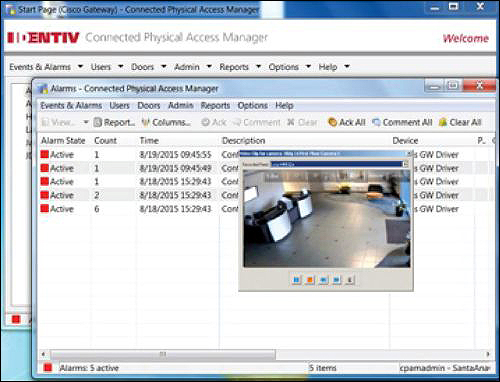Viewport: 500px width, 382px height.
Task: Expand the Users dropdown in the main window
Action: [x=121, y=66]
